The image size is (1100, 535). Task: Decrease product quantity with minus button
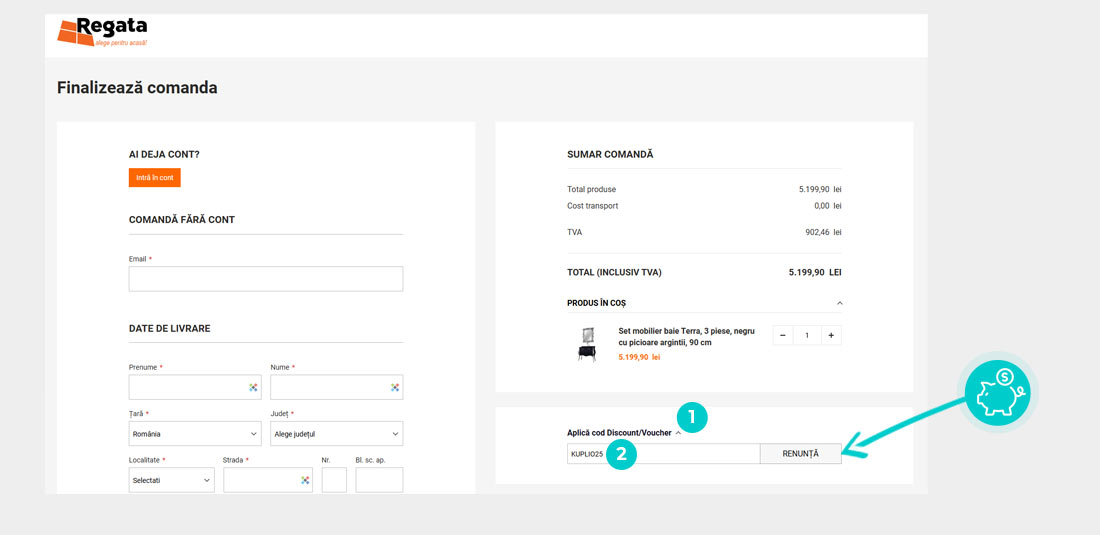[783, 335]
